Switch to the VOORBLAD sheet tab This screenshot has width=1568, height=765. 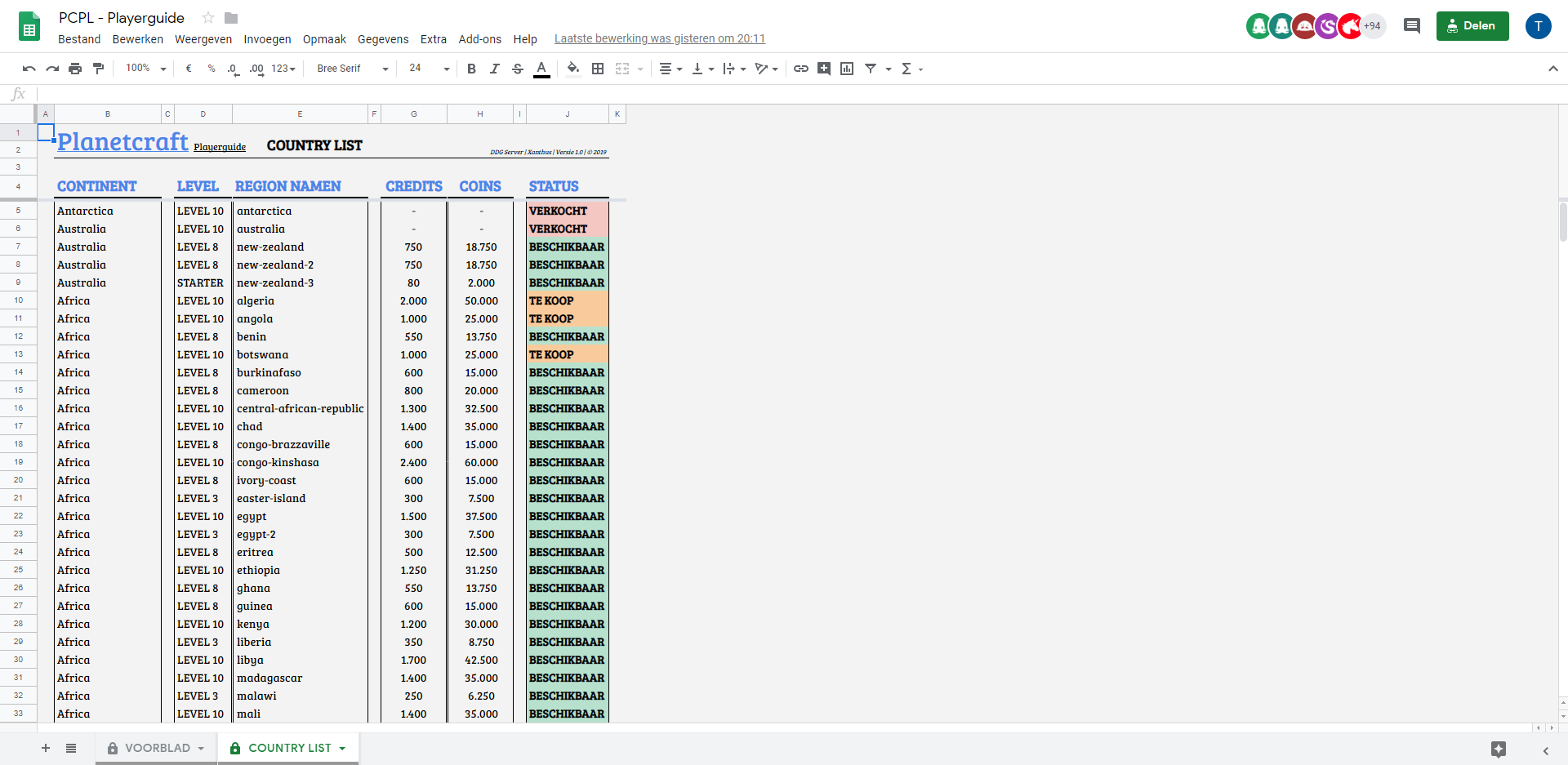coord(157,748)
